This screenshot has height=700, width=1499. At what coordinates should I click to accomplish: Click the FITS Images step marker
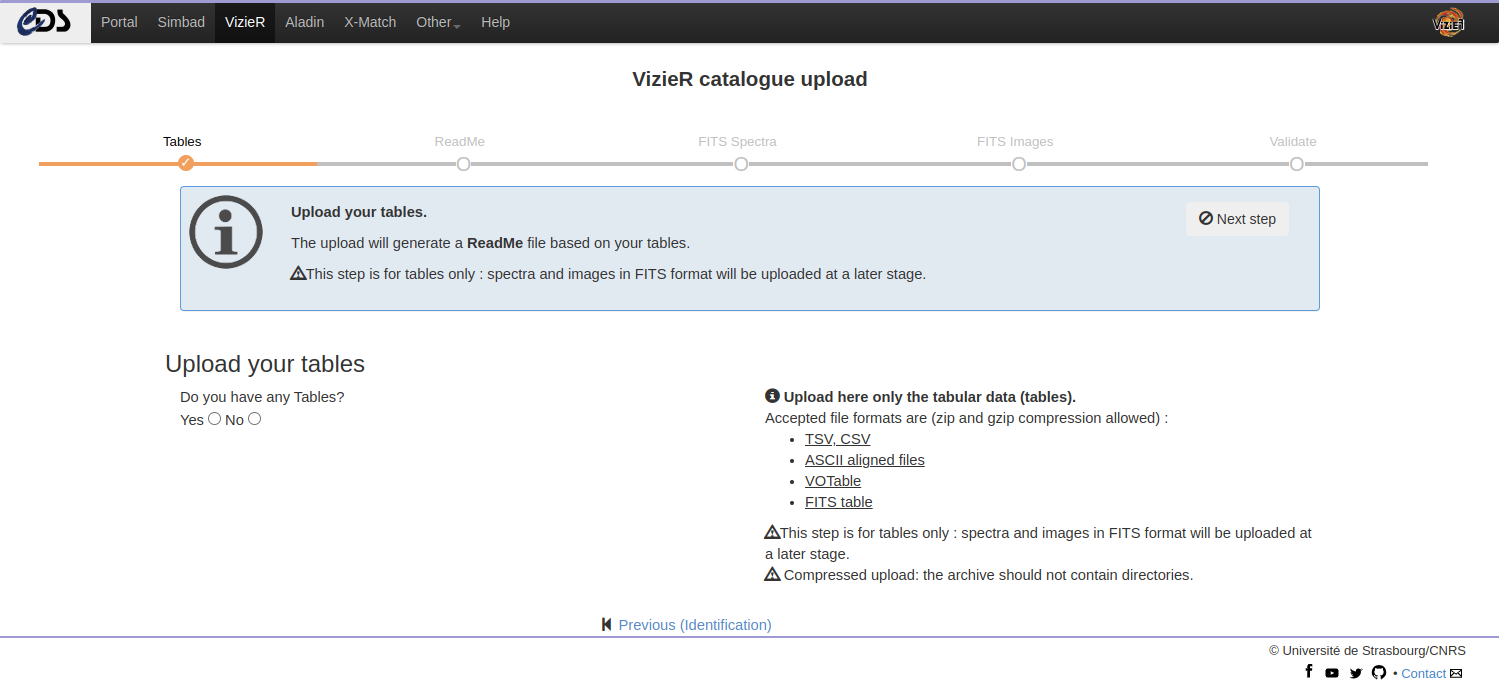point(1018,164)
